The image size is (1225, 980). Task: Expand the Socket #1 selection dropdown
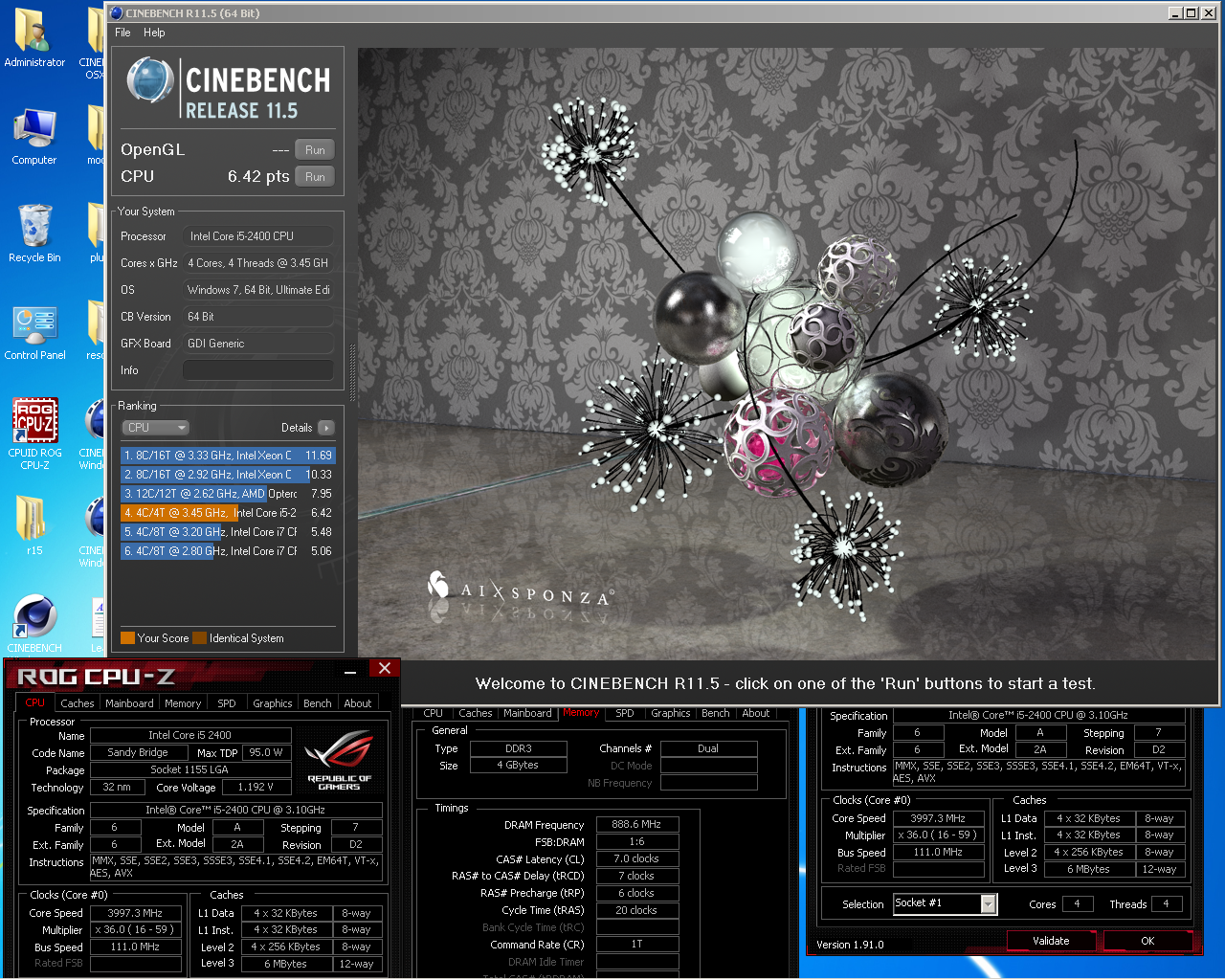[x=989, y=903]
